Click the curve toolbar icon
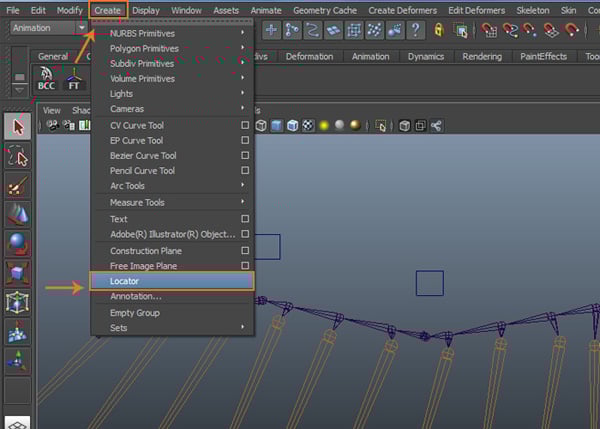The image size is (600, 429). [313, 30]
